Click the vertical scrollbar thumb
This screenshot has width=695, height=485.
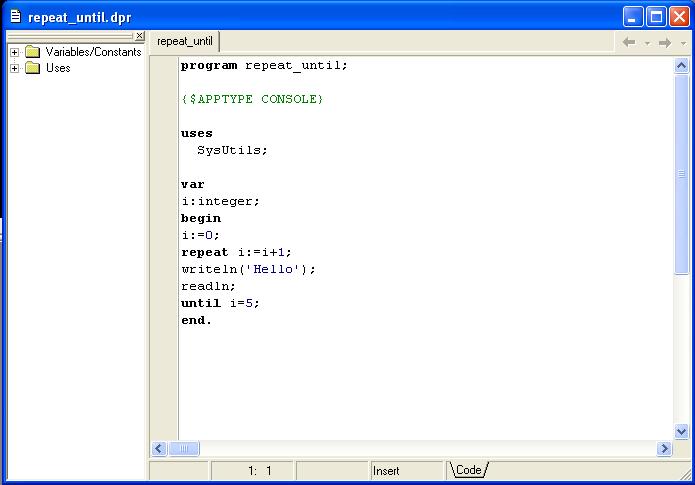(681, 175)
